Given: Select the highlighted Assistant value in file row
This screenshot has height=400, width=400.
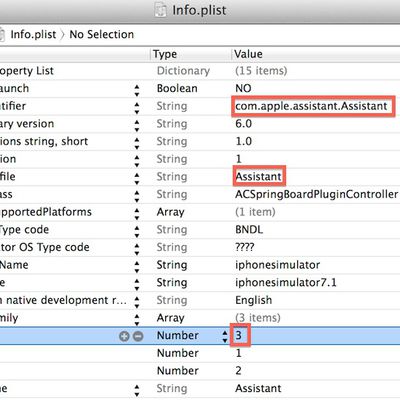Looking at the screenshot, I should (x=258, y=177).
